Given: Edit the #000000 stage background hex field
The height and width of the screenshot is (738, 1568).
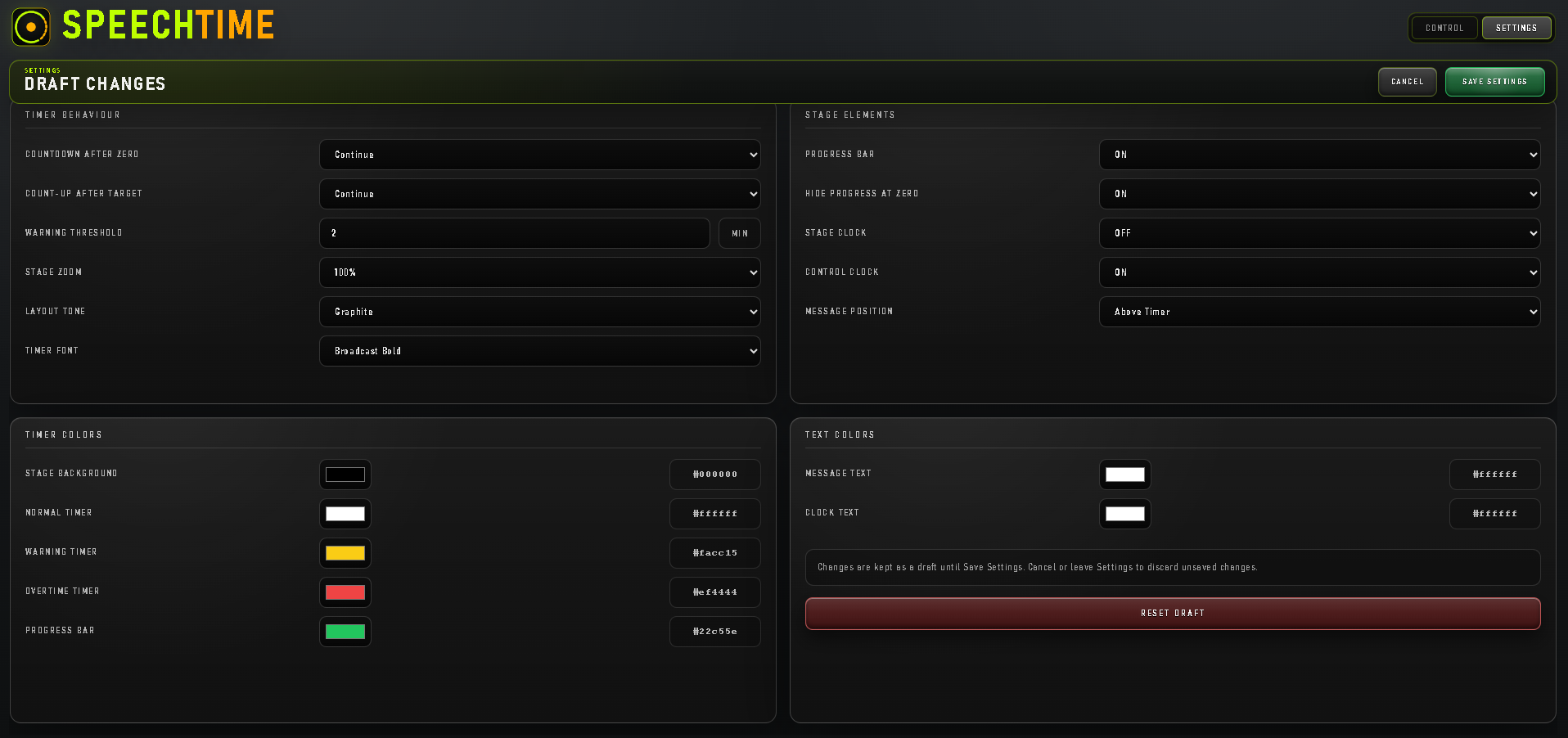Looking at the screenshot, I should 715,475.
